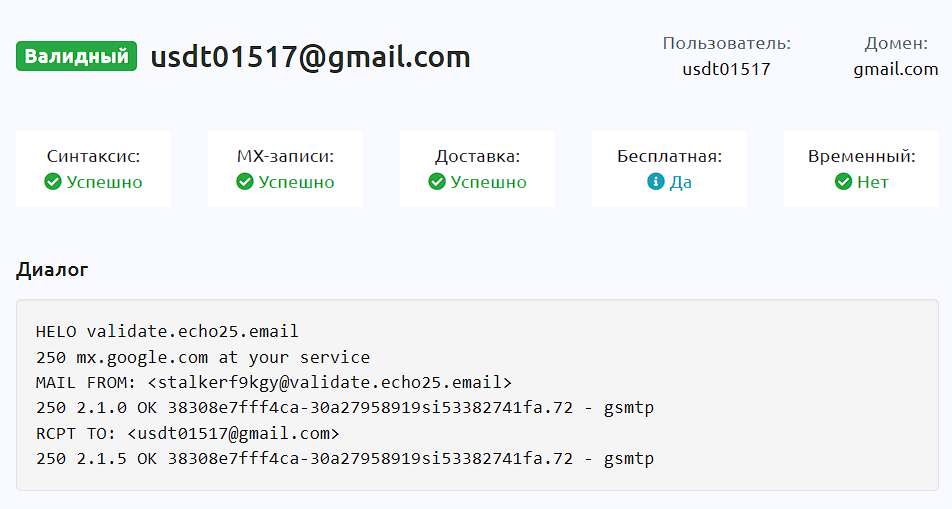This screenshot has height=509, width=952.
Task: Click the green checkmark icon under MX-записи
Action: coord(245,182)
